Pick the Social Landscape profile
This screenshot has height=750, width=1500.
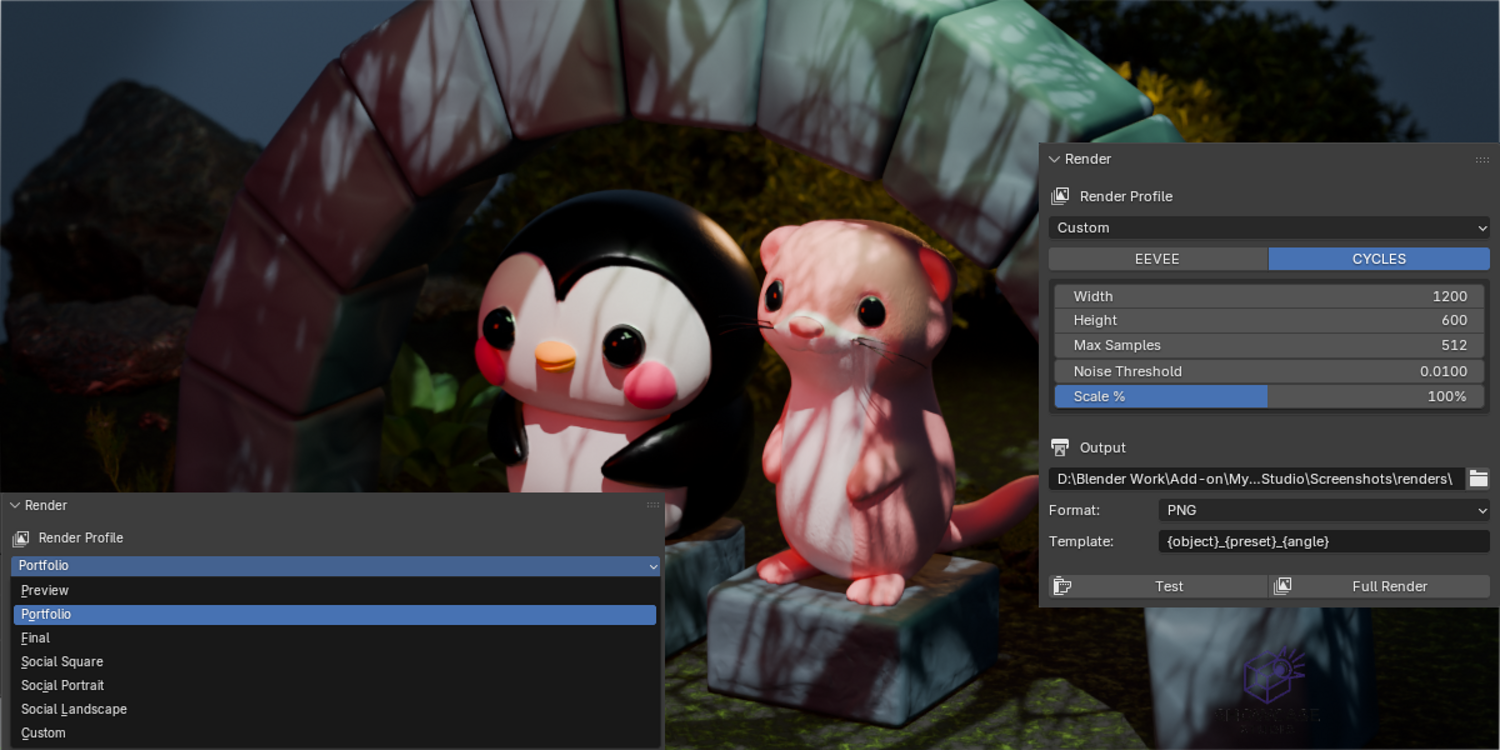(335, 710)
